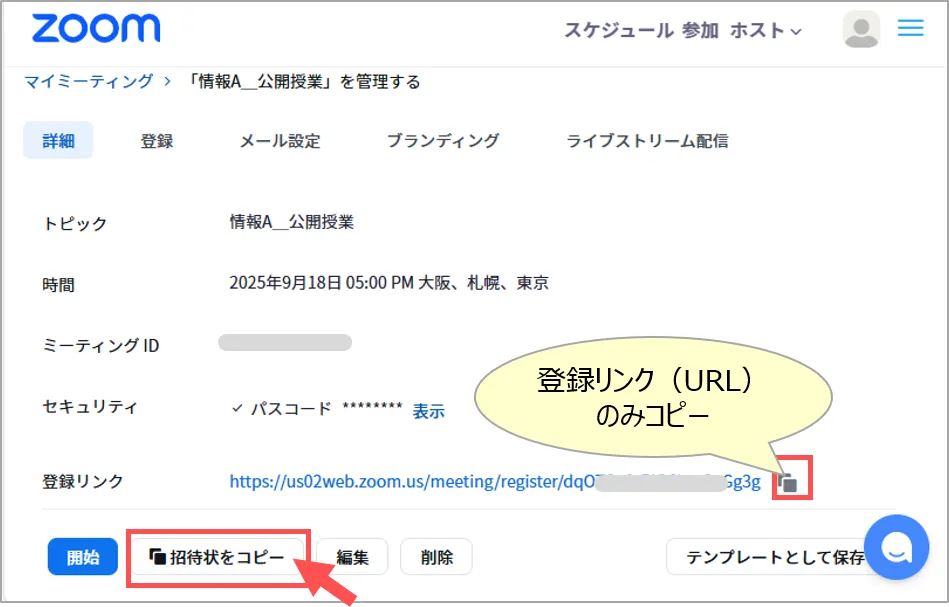Open the ライブストリーム配信 tab
The image size is (949, 607).
(647, 141)
